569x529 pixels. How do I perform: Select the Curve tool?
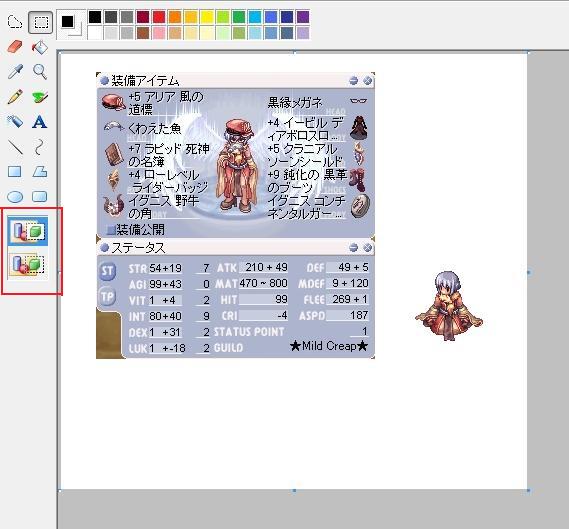point(40,147)
